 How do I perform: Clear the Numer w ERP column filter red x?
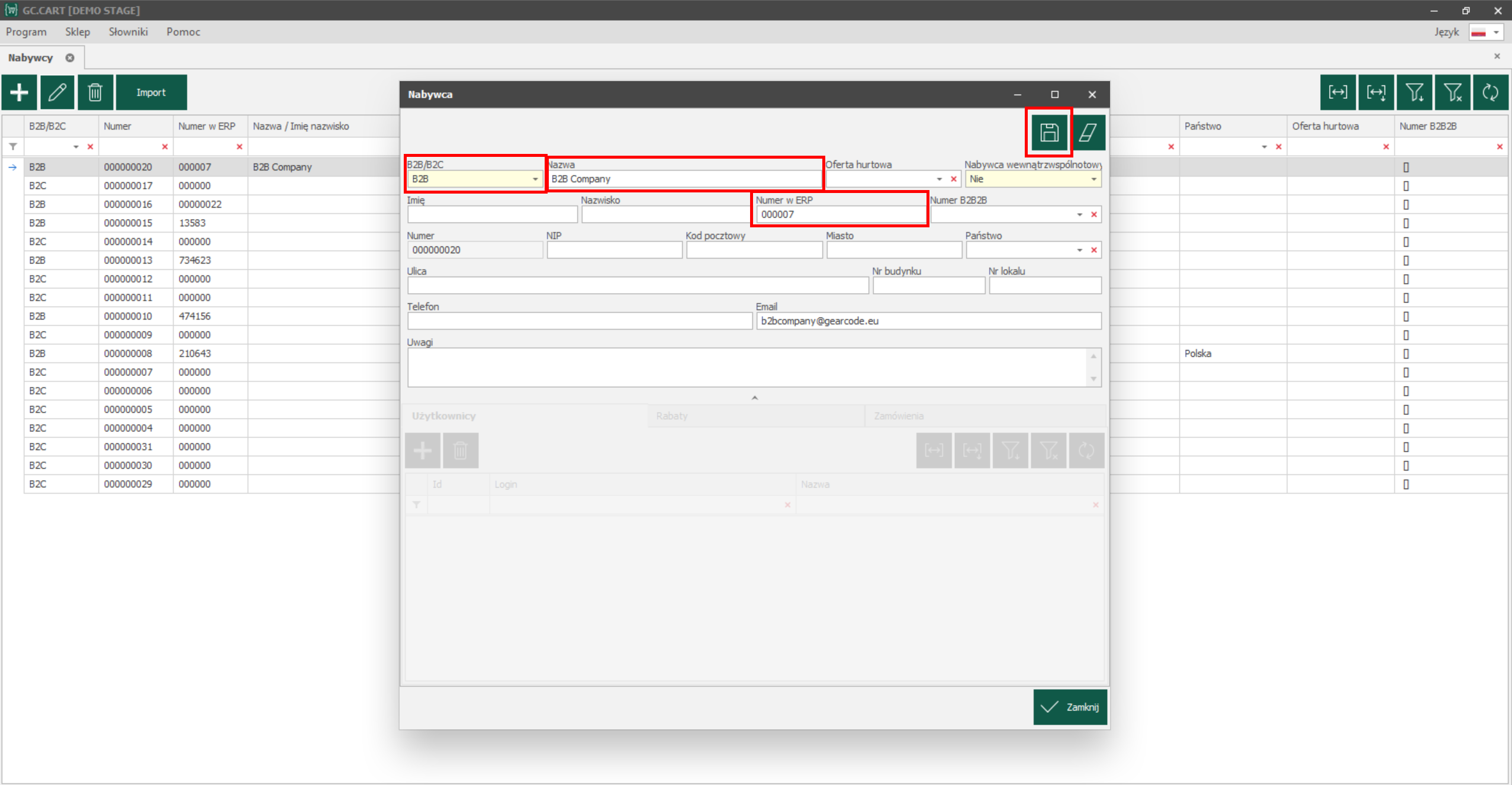click(x=240, y=147)
